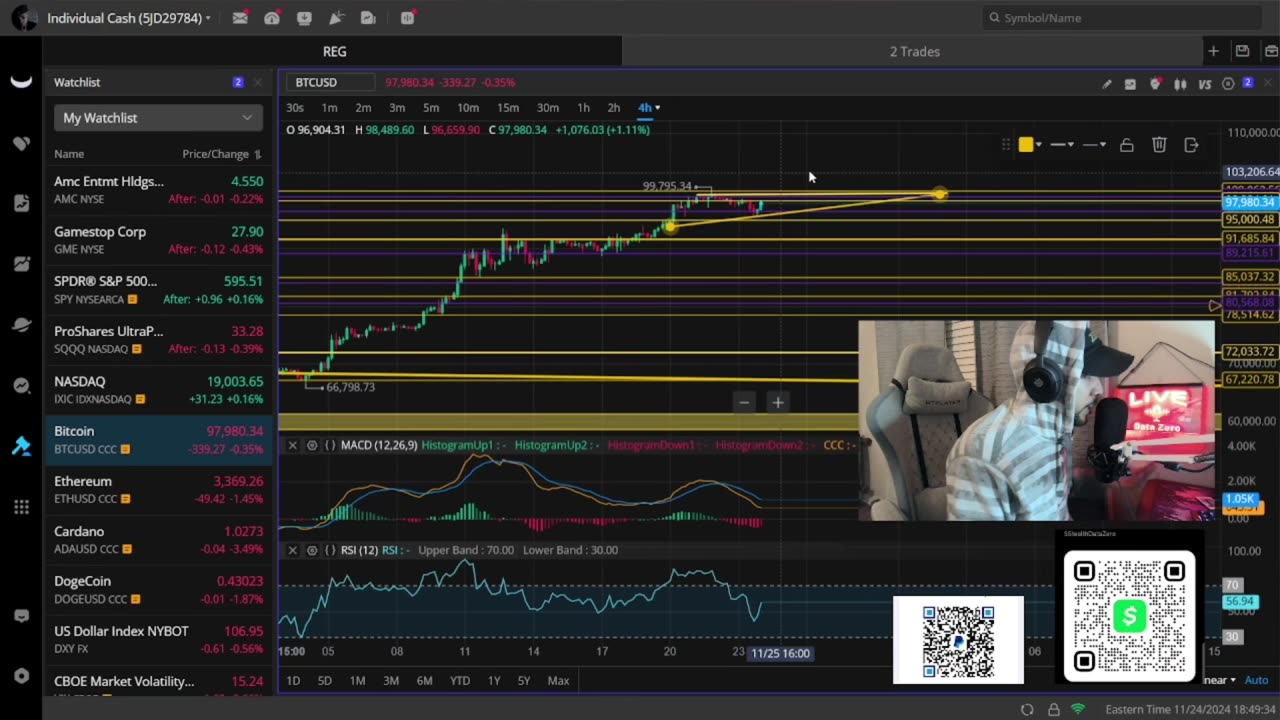1280x720 pixels.
Task: Open the apps grid icon in sidebar
Action: tap(21, 507)
